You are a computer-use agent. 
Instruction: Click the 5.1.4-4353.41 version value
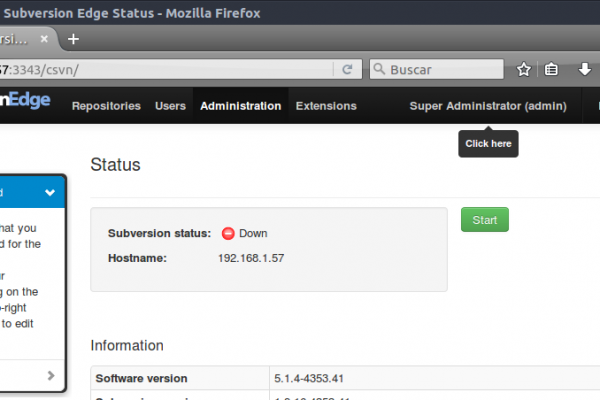(x=309, y=379)
